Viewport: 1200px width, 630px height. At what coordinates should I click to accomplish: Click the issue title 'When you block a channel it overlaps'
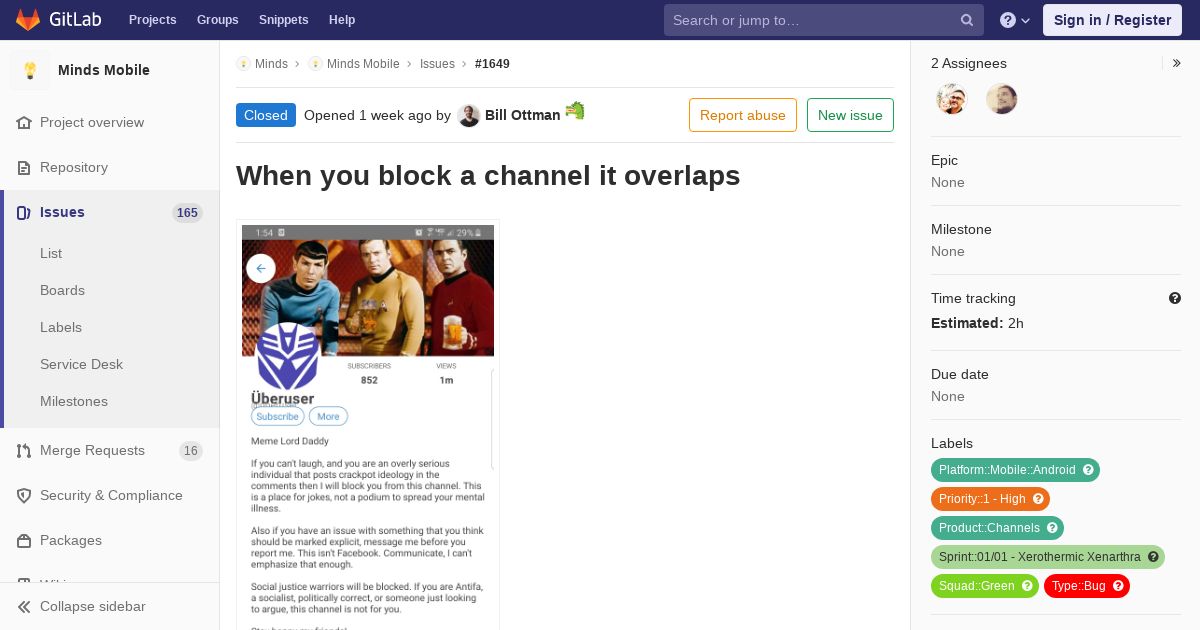pos(488,176)
